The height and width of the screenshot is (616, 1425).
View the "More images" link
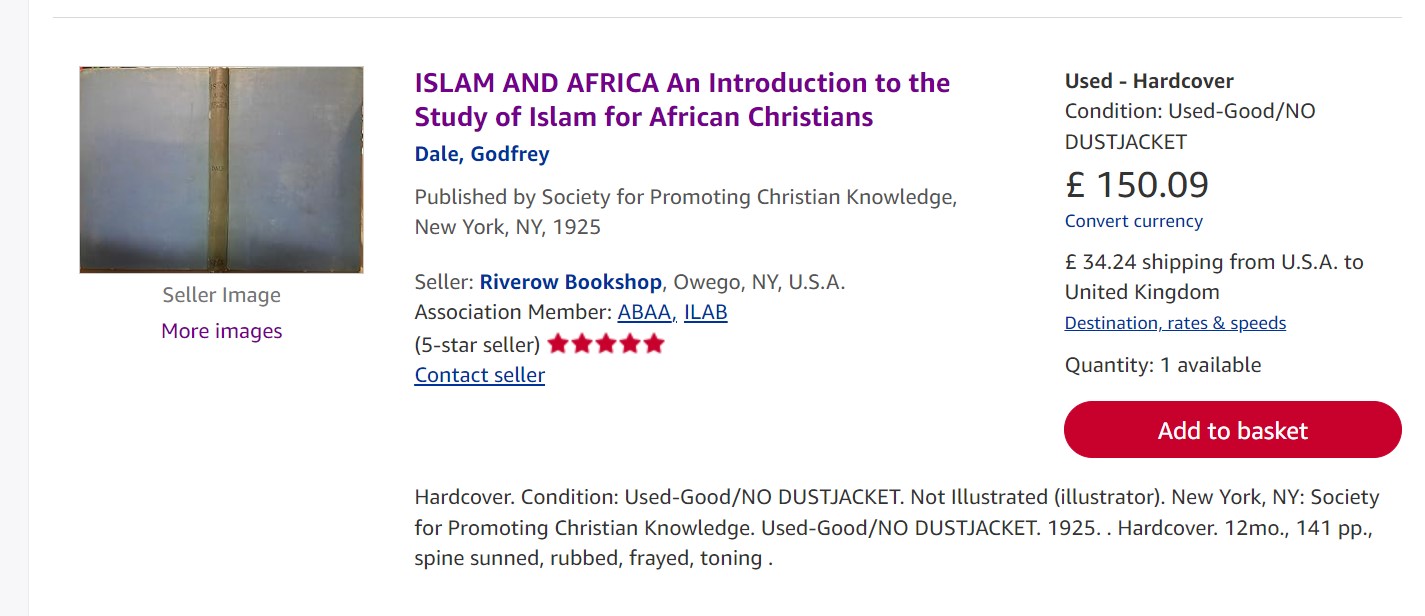coord(221,331)
